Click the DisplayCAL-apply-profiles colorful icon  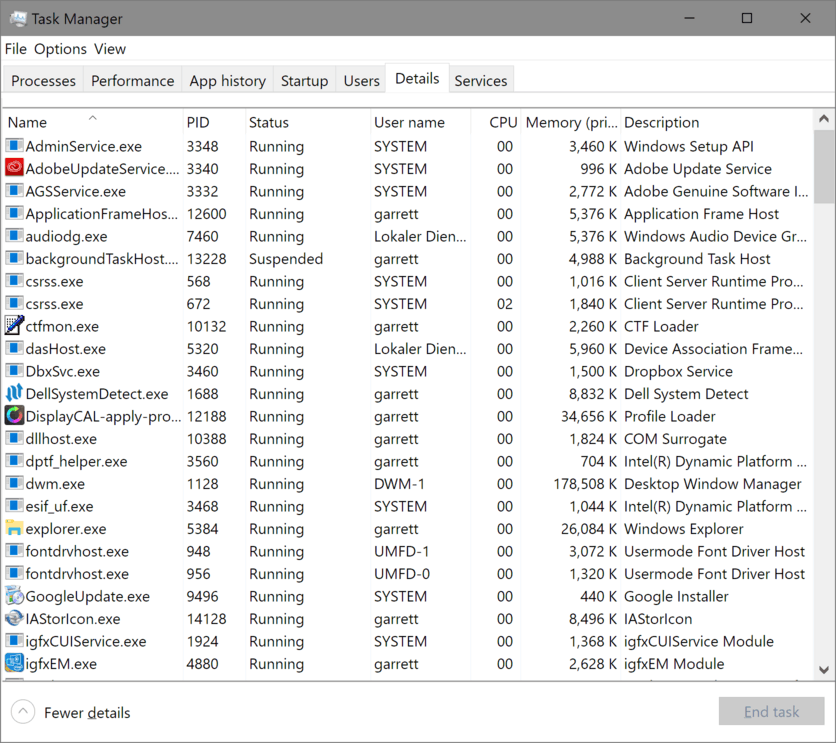coord(14,415)
